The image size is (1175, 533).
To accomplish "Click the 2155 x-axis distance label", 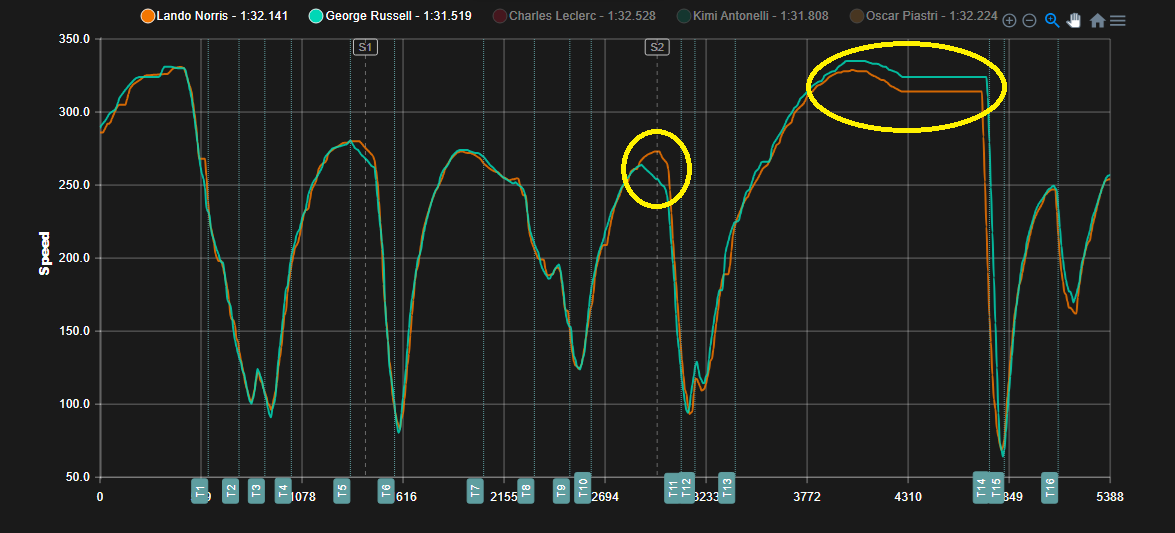I will [504, 496].
